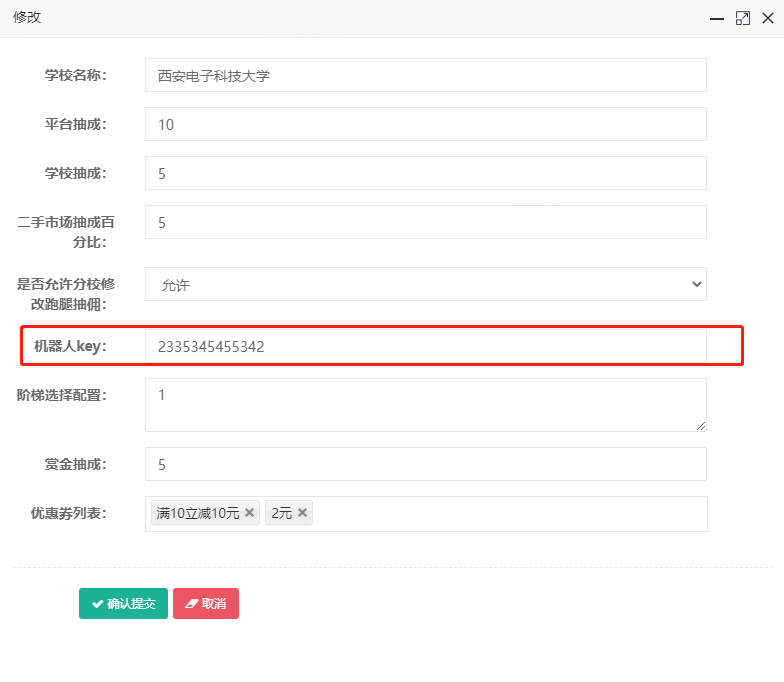The image size is (784, 682).
Task: Click the 赏金抽成 input field
Action: click(426, 464)
